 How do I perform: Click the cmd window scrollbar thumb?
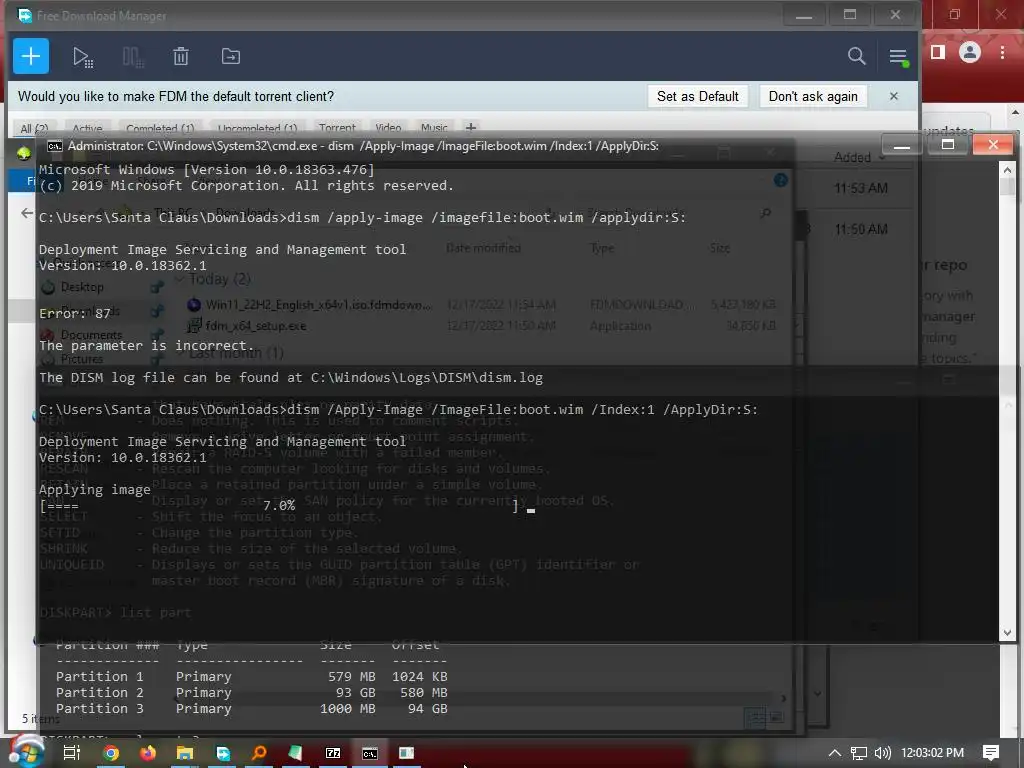(x=1006, y=187)
